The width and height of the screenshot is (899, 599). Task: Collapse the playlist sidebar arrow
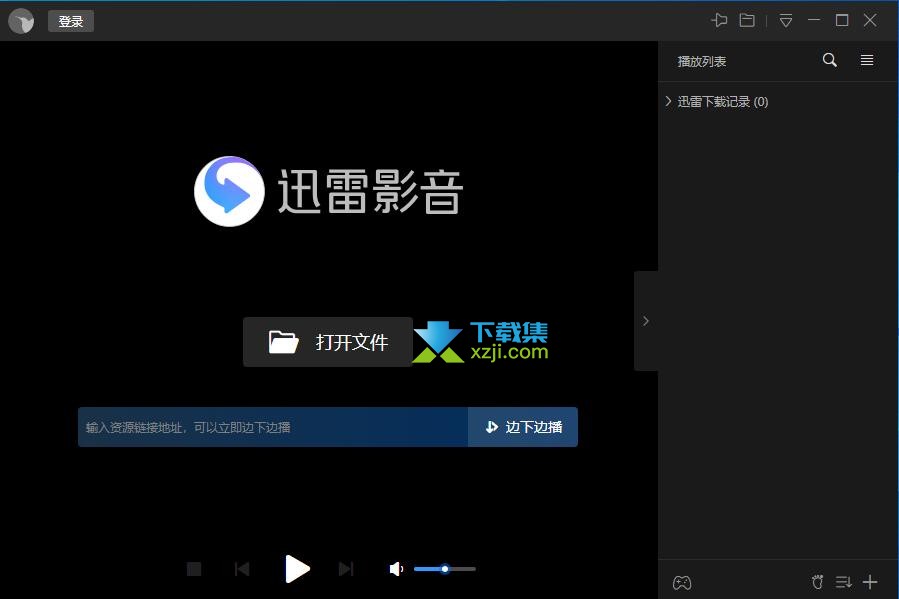click(646, 321)
